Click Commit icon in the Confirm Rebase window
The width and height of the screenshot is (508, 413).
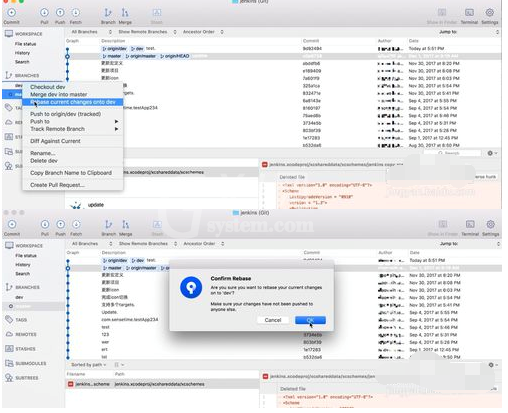click(12, 224)
